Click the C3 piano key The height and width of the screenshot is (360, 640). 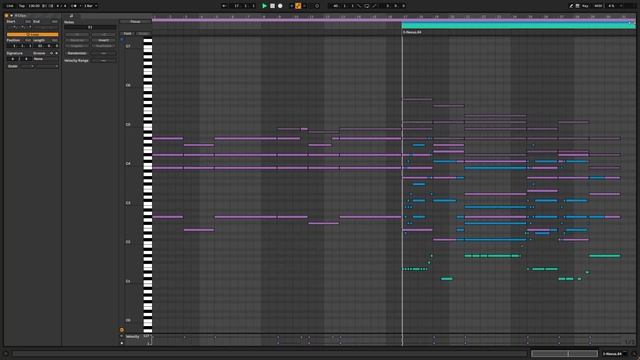click(x=147, y=204)
